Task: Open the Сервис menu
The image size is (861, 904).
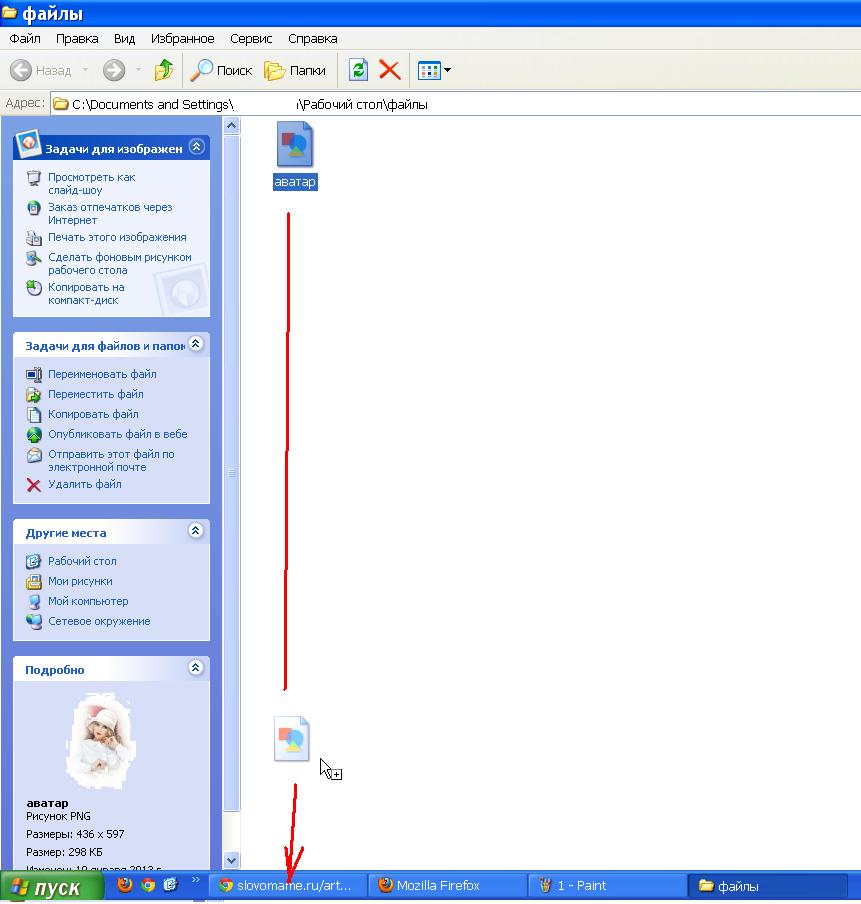Action: 251,39
